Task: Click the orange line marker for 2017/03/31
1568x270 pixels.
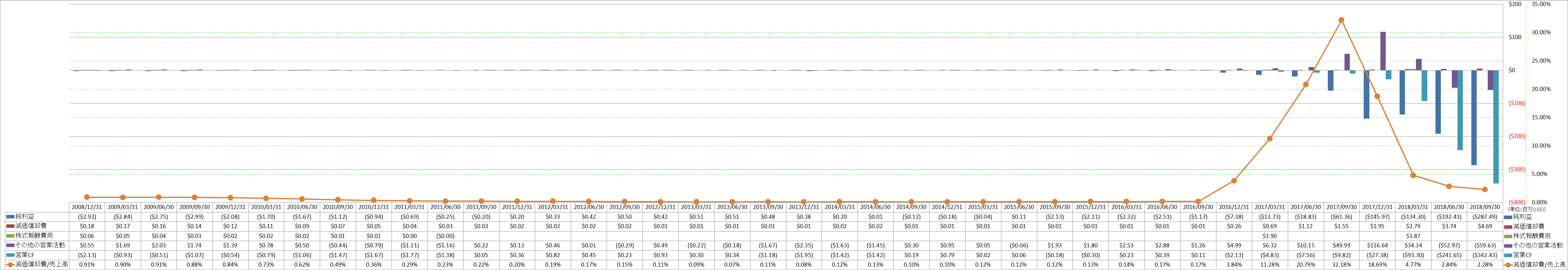Action: click(1270, 139)
